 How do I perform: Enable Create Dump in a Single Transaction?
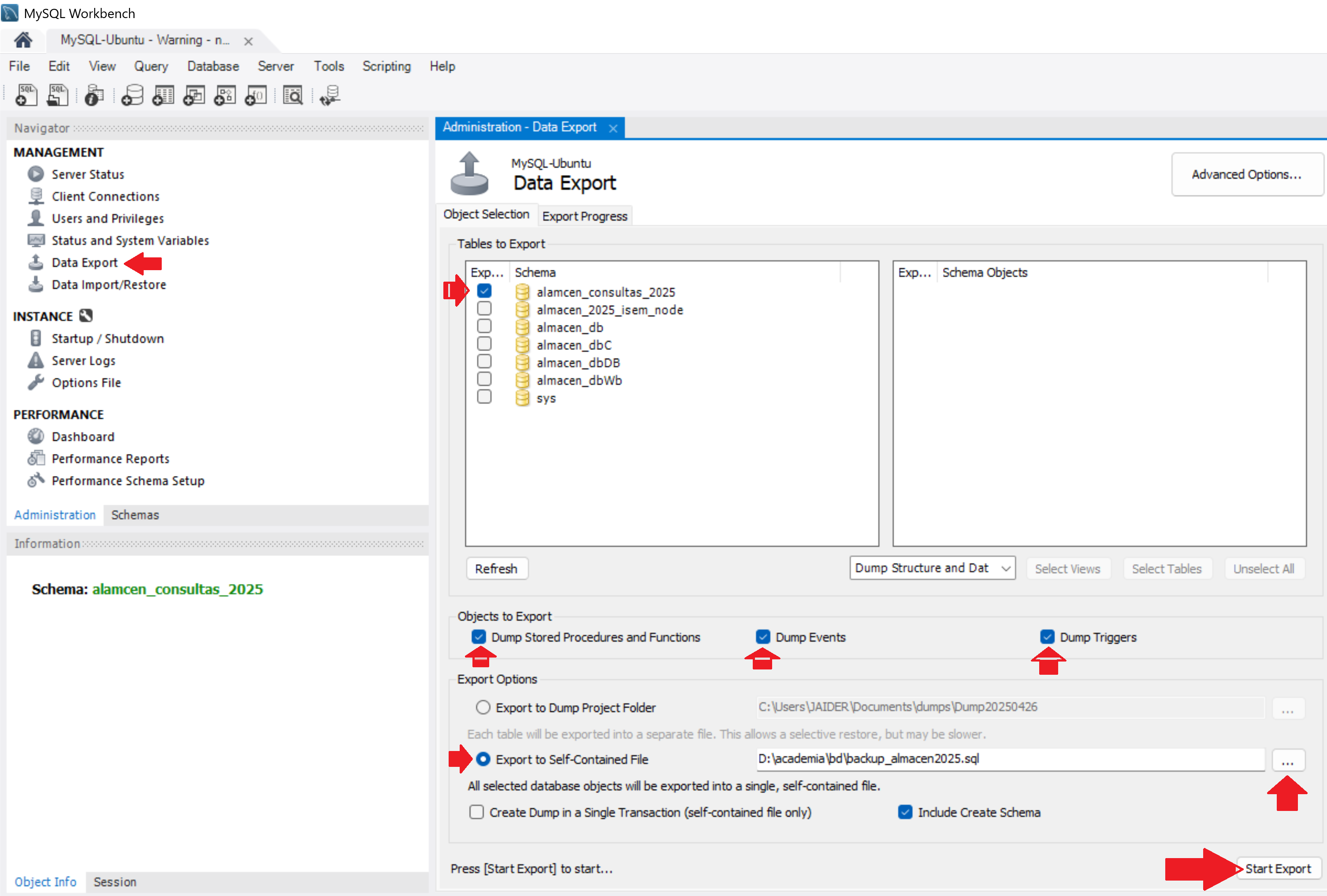(476, 813)
